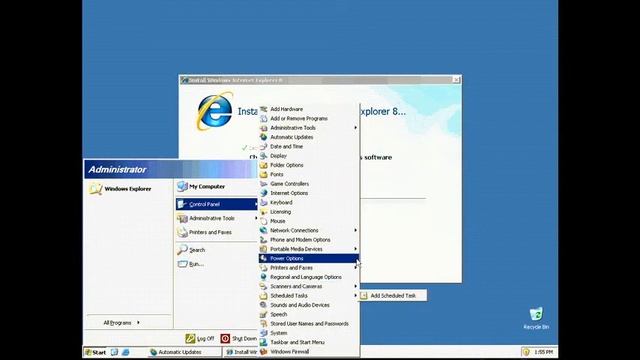The width and height of the screenshot is (640, 360).
Task: Click the Display icon in Control Panel menu
Action: 264,156
